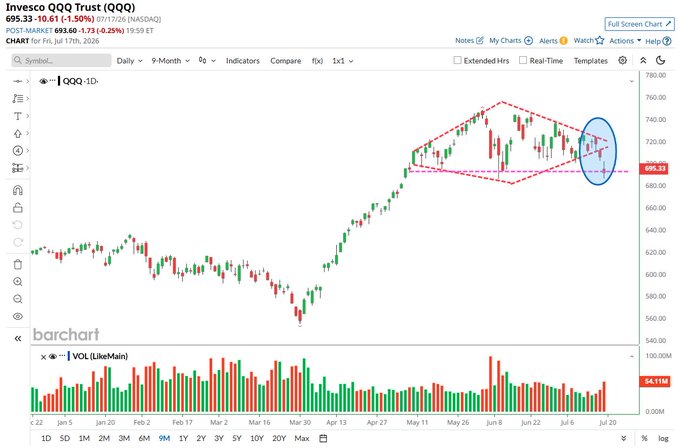Image resolution: width=679 pixels, height=448 pixels.
Task: Select the 5Y range
Action: pyautogui.click(x=237, y=438)
